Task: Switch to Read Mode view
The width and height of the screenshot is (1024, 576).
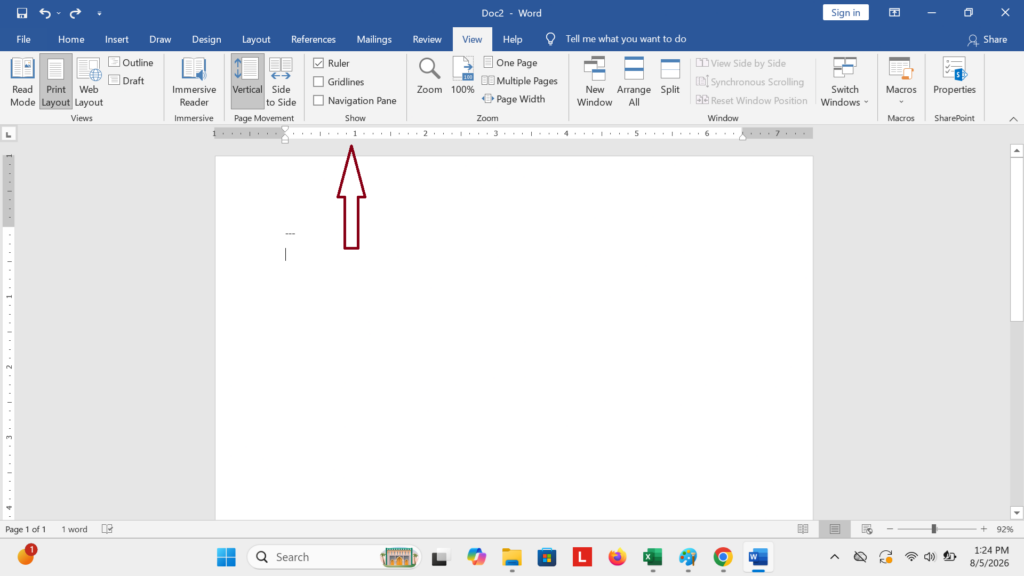Action: point(22,82)
